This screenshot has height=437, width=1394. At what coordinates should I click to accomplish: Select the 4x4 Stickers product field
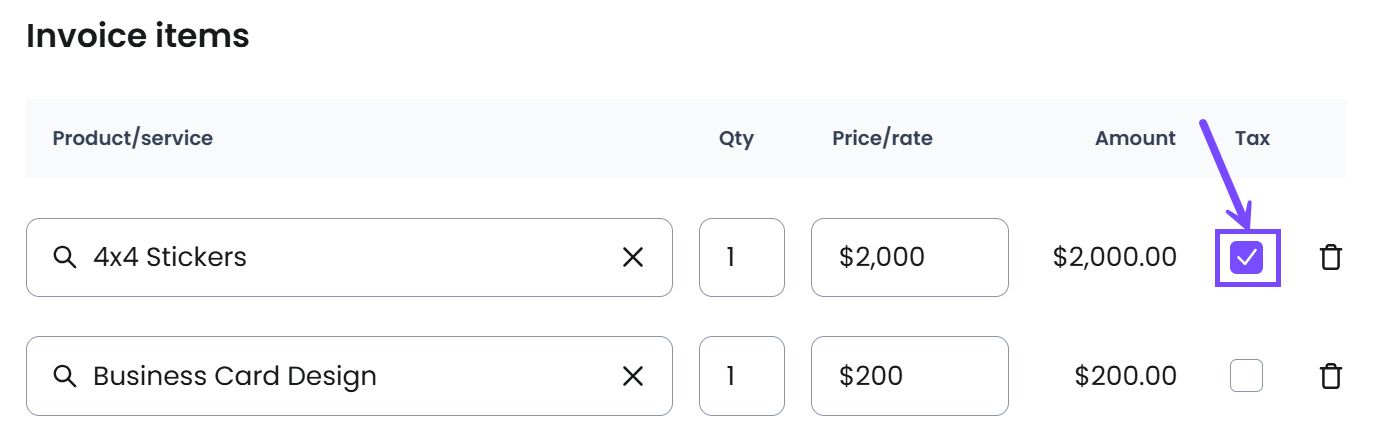(x=349, y=257)
